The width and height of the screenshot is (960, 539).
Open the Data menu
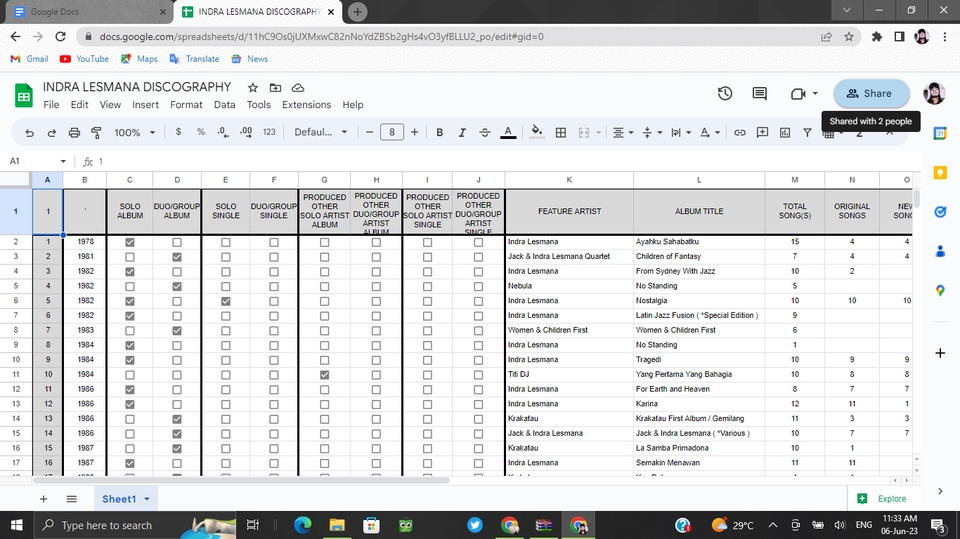224,105
